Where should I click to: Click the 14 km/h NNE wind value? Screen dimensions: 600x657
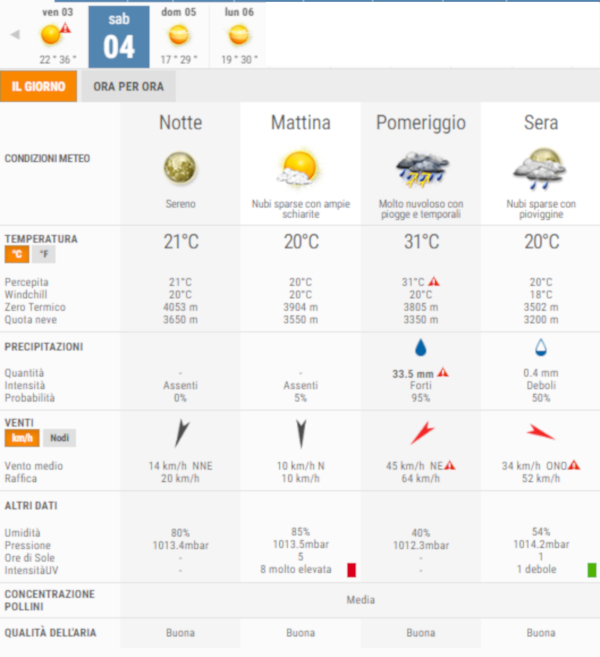181,466
